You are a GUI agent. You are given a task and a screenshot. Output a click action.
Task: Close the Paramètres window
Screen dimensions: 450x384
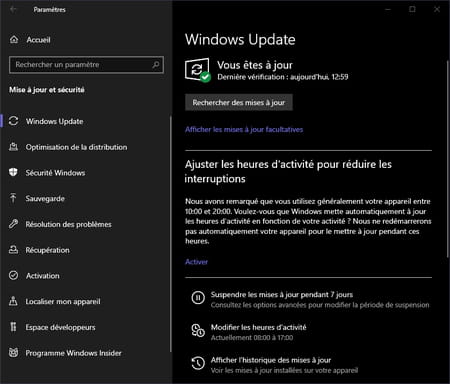437,9
